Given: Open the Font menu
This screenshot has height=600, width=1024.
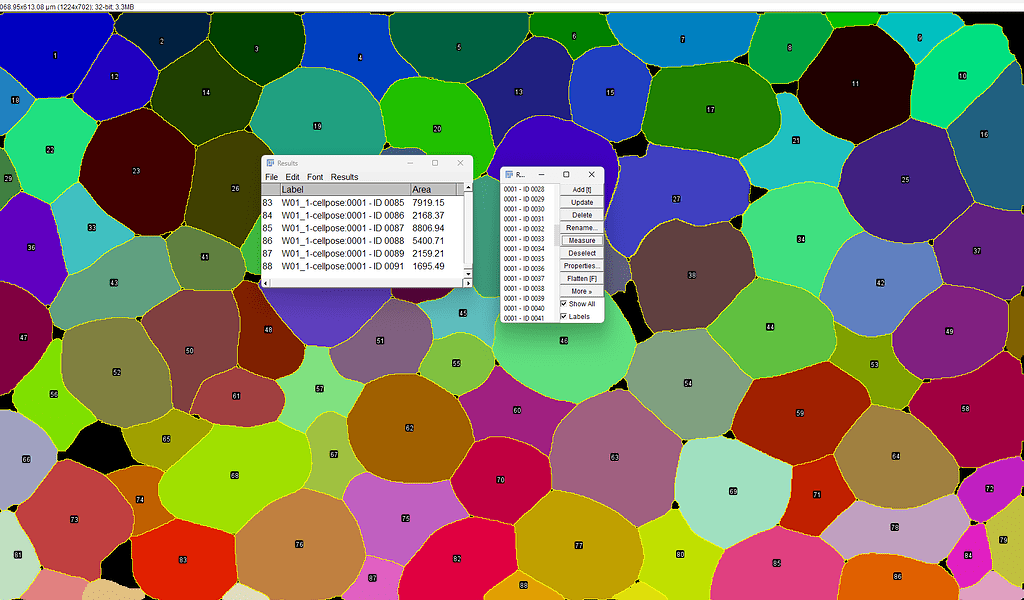Looking at the screenshot, I should point(315,177).
